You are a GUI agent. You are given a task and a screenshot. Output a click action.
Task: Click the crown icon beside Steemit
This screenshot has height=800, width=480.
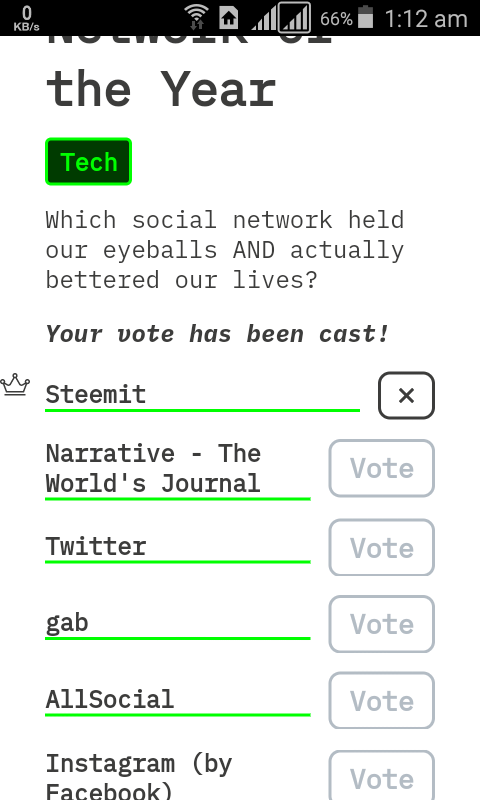pyautogui.click(x=15, y=385)
